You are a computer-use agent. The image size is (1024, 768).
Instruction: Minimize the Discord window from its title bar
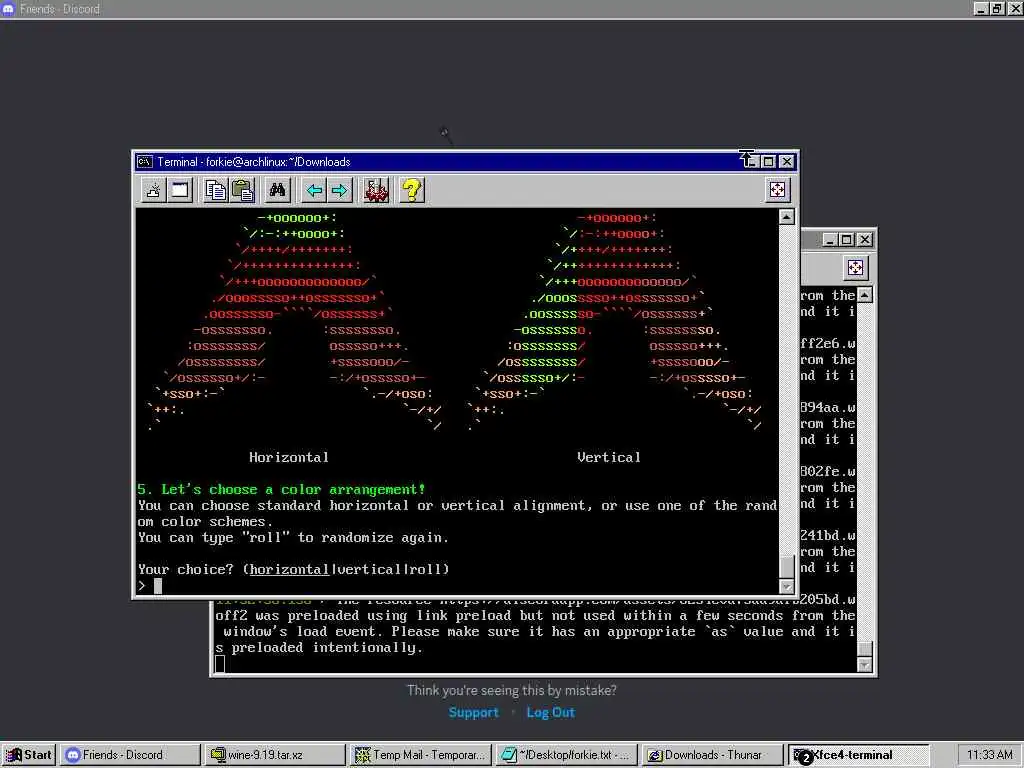tap(981, 8)
